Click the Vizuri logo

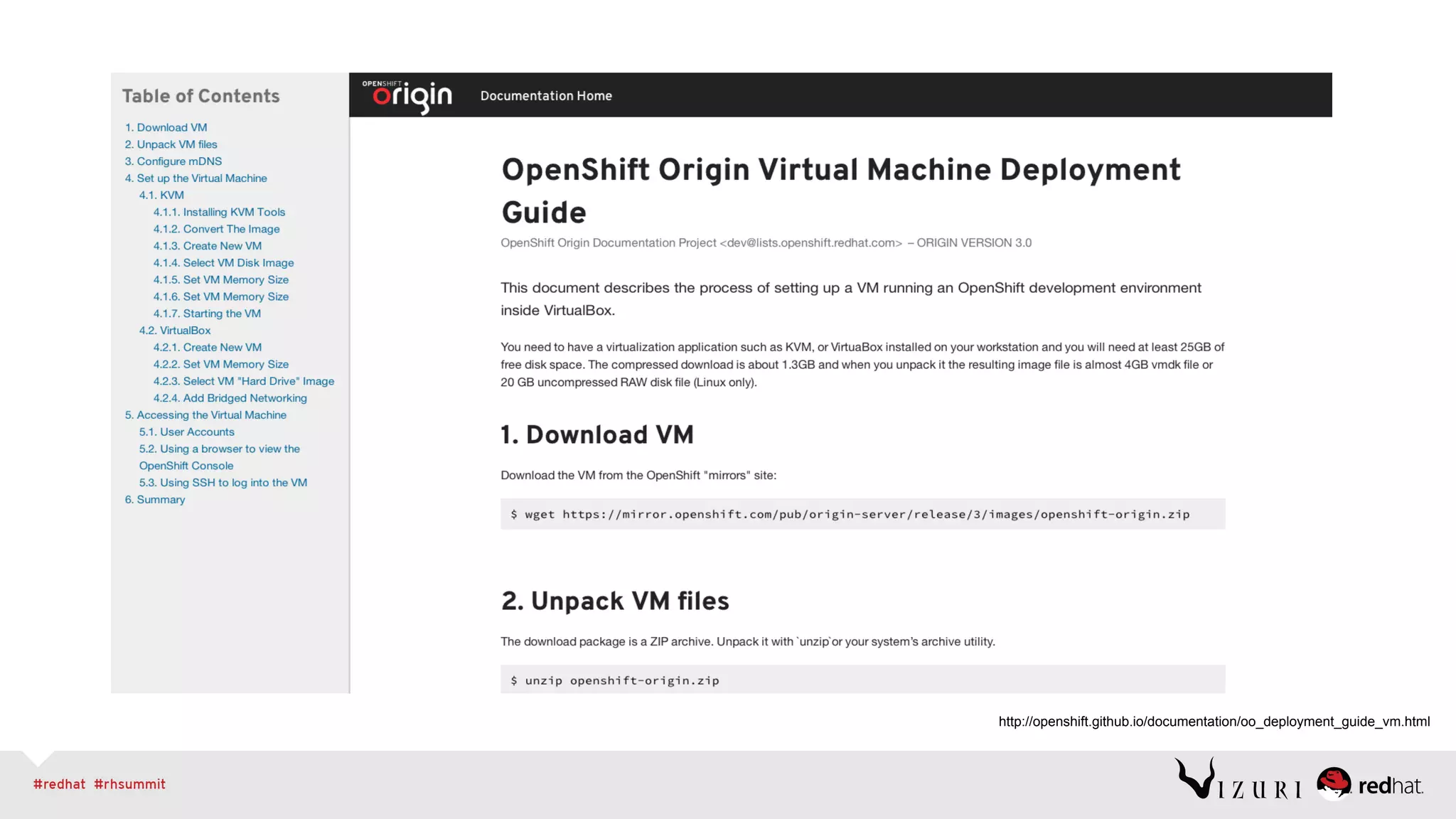coord(1238,779)
